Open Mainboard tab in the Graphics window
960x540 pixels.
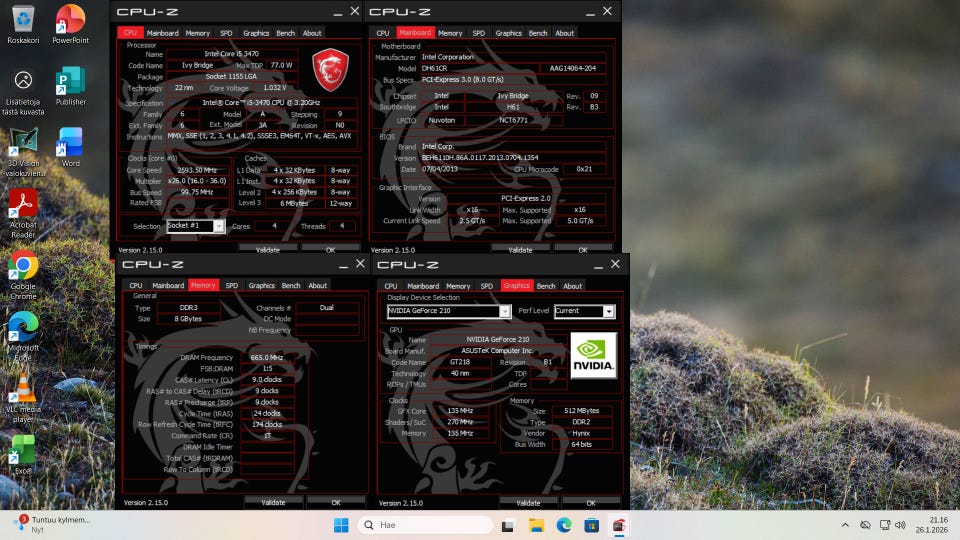pyautogui.click(x=423, y=286)
